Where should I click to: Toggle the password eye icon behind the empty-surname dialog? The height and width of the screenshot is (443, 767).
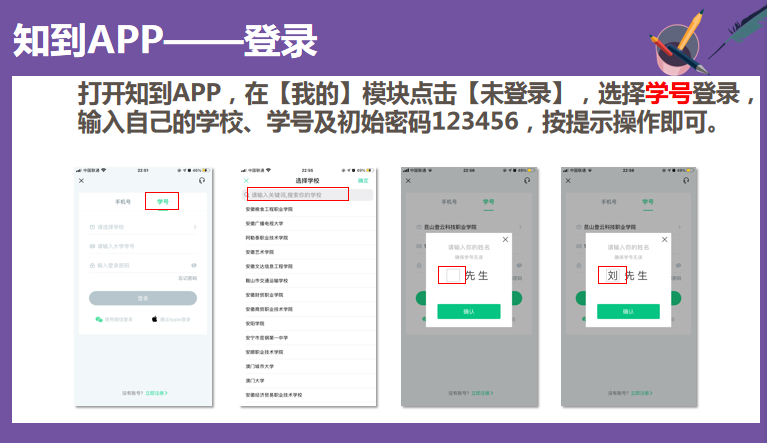pos(519,265)
